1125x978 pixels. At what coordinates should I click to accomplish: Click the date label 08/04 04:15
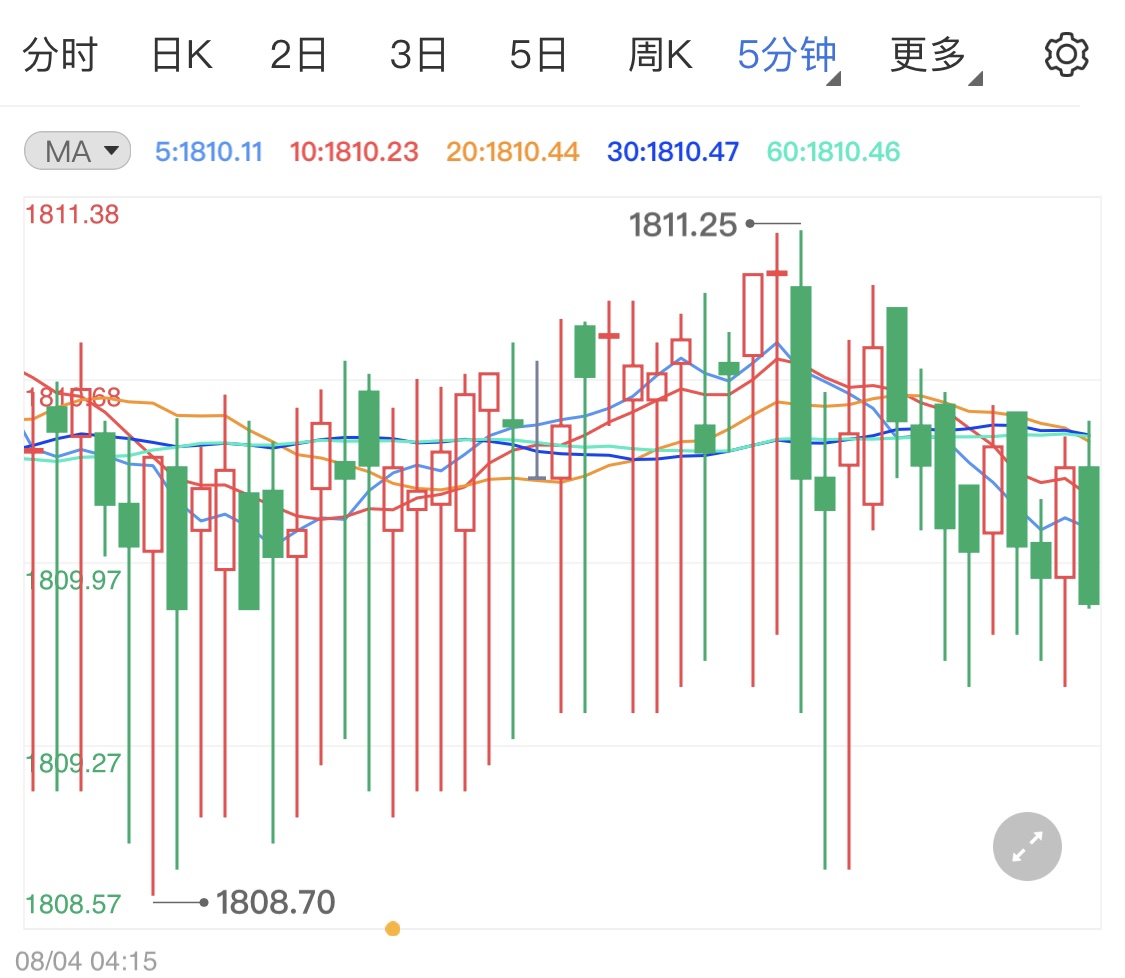coord(86,961)
